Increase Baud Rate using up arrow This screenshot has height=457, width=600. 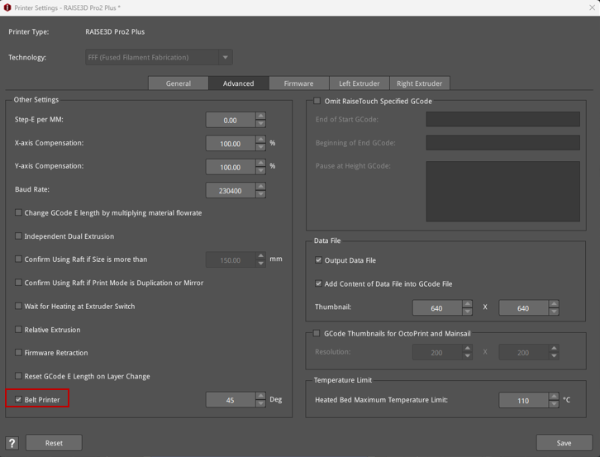point(261,184)
